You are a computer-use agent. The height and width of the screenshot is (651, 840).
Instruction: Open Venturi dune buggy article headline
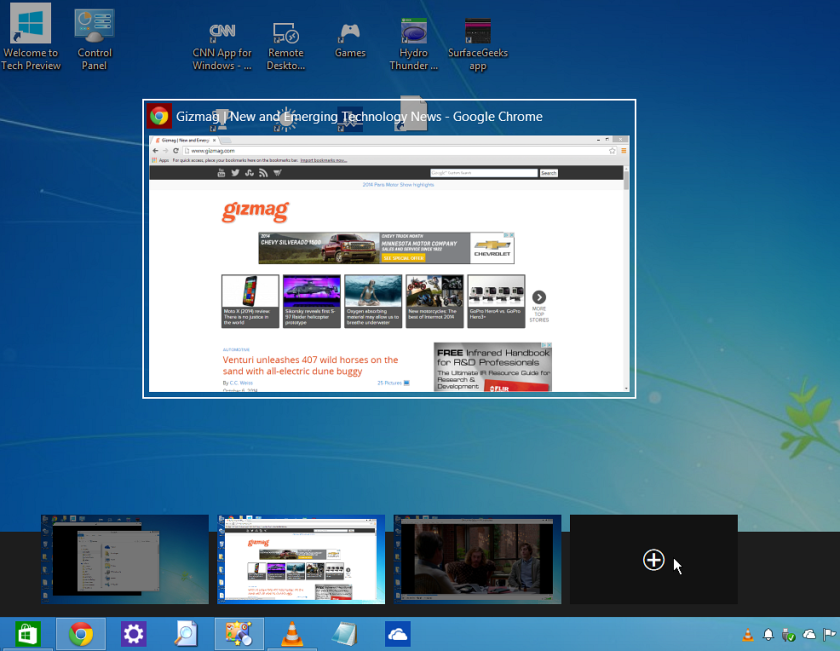click(x=310, y=365)
